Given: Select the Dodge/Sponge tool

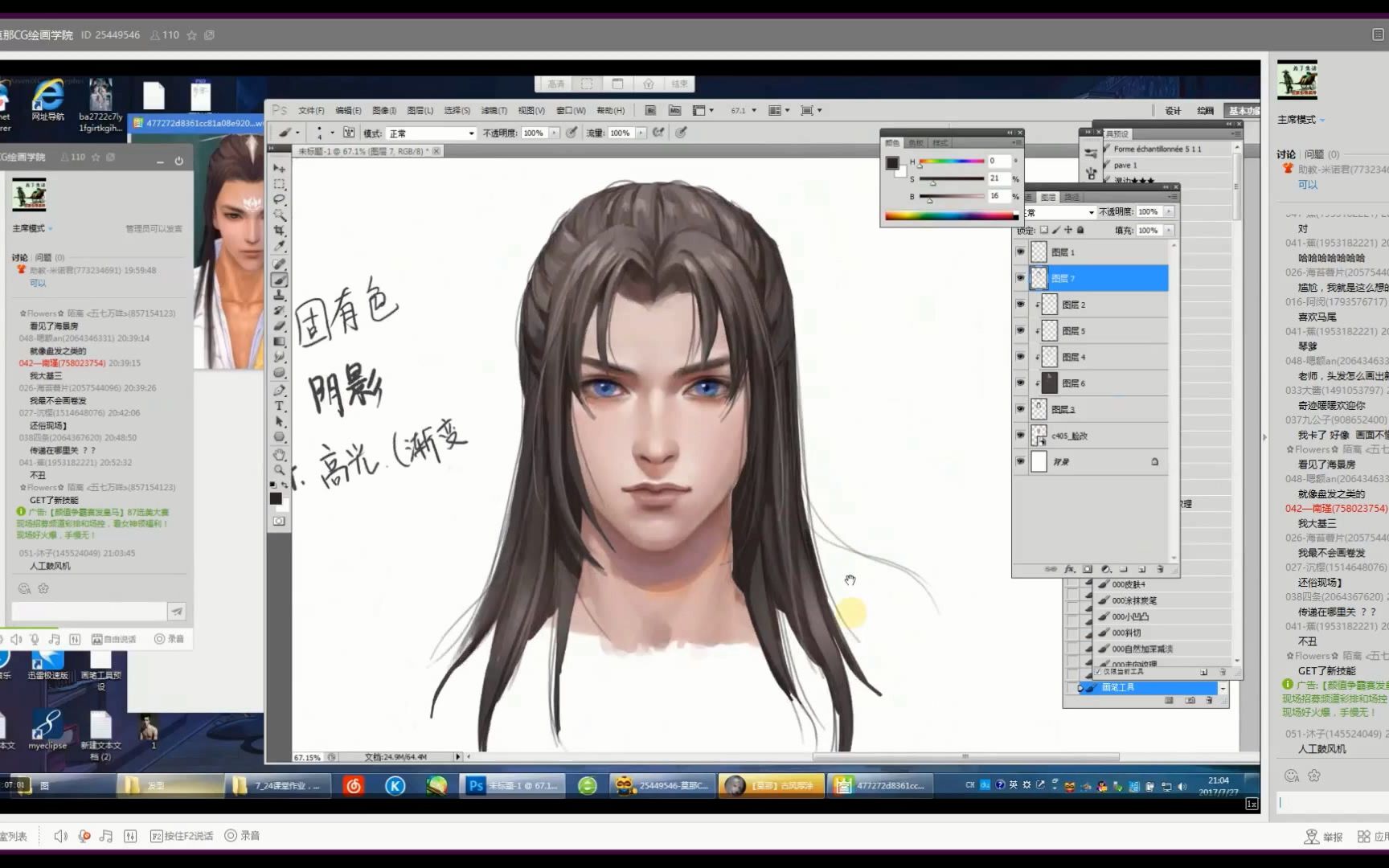Looking at the screenshot, I should pos(279,373).
